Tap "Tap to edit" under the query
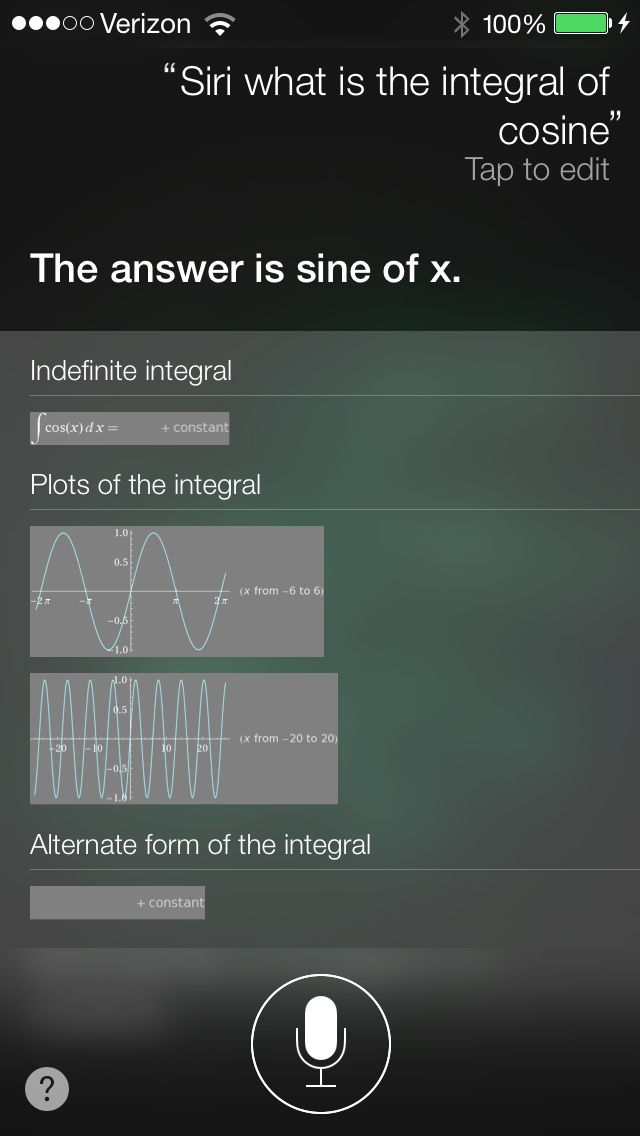This screenshot has width=640, height=1136. 536,170
